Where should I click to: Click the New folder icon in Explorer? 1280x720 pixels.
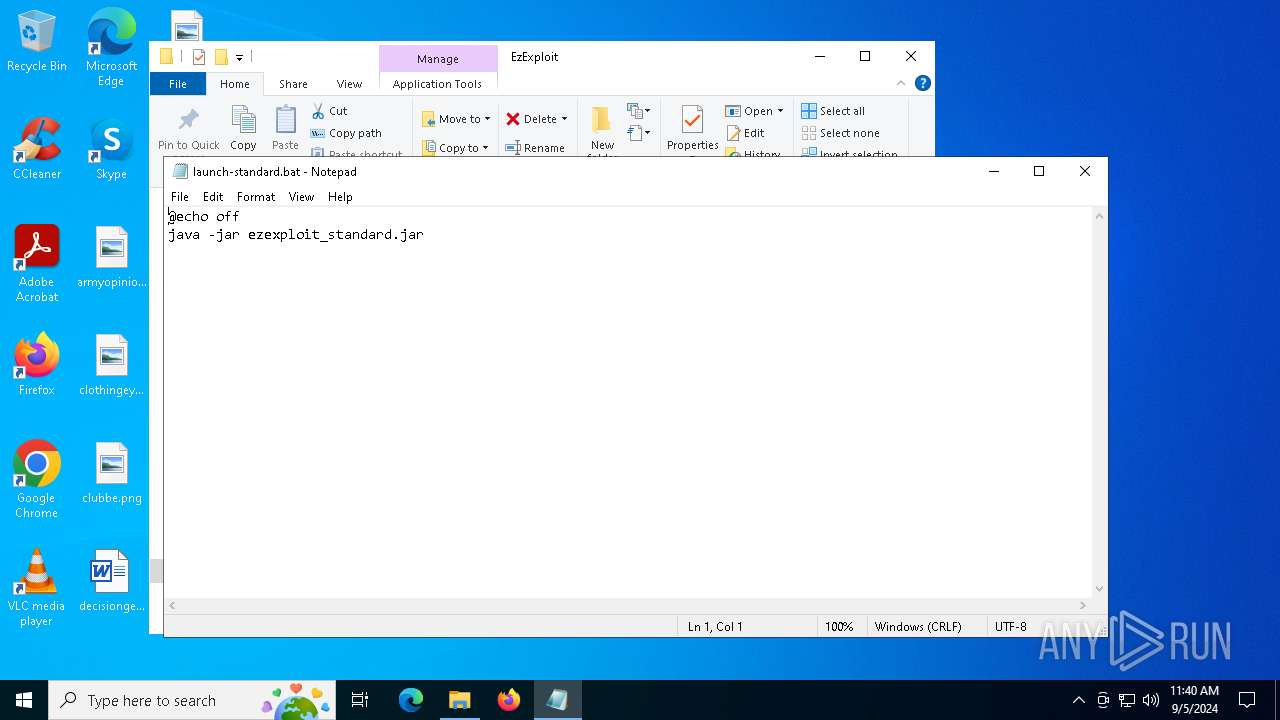coord(602,129)
